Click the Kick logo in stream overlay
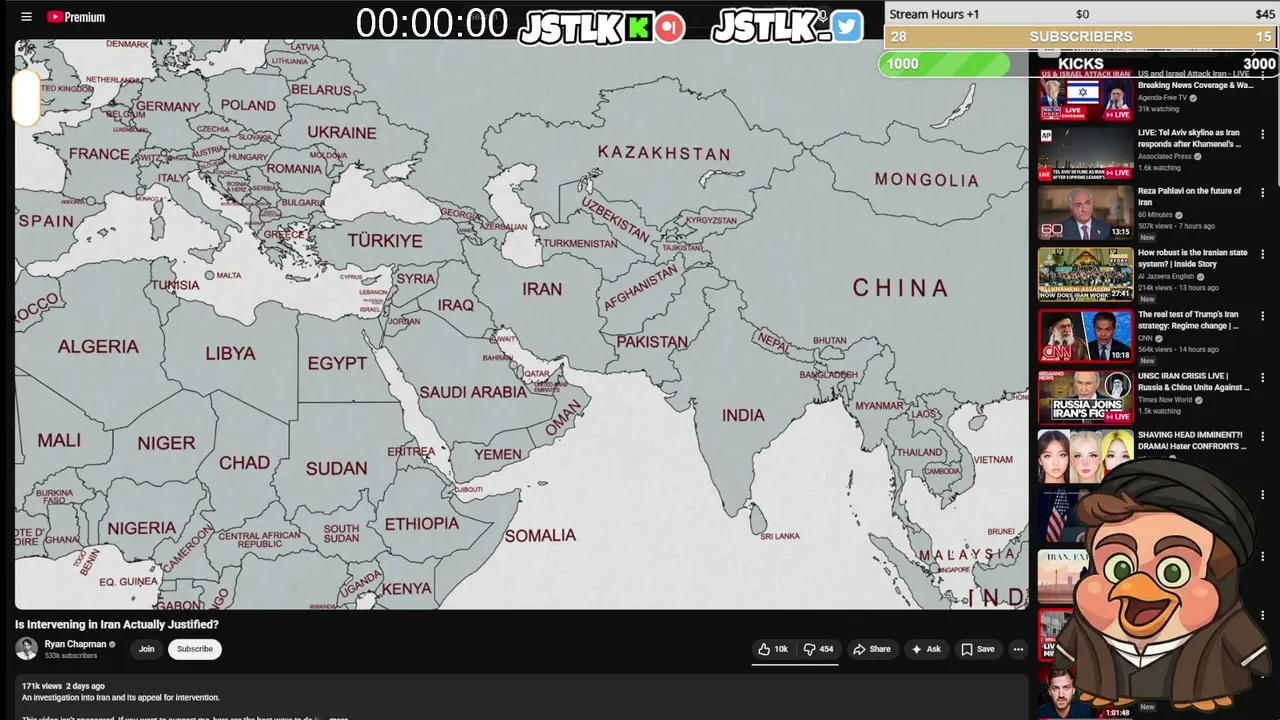 [638, 28]
